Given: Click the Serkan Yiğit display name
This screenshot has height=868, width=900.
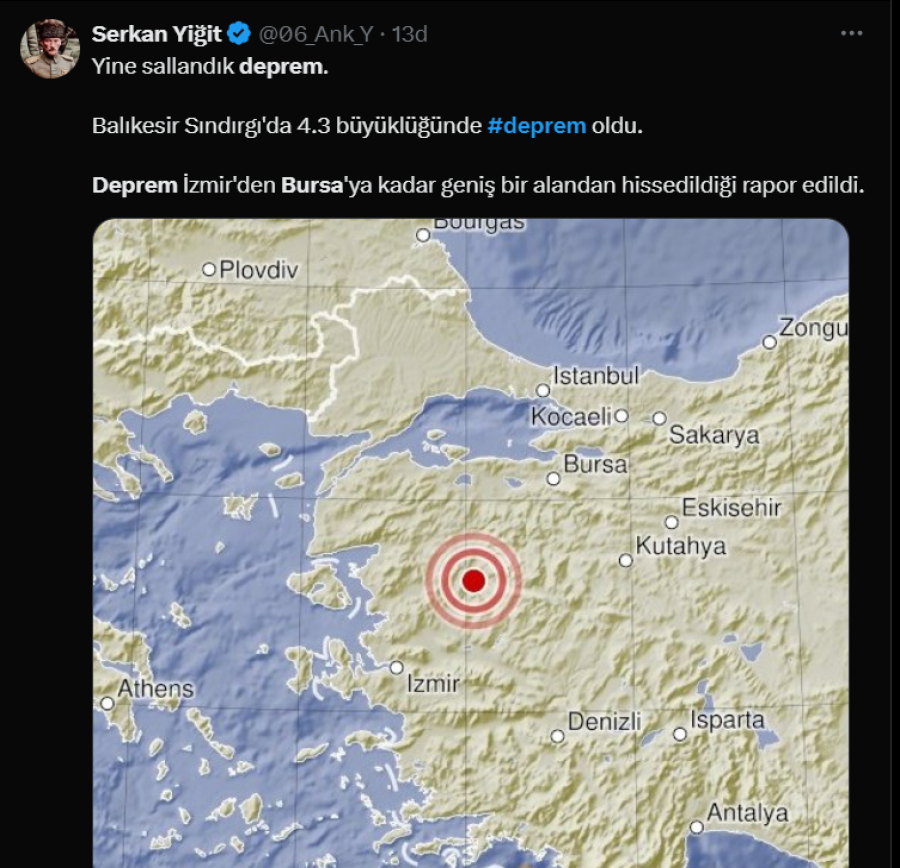Looking at the screenshot, I should 156,34.
